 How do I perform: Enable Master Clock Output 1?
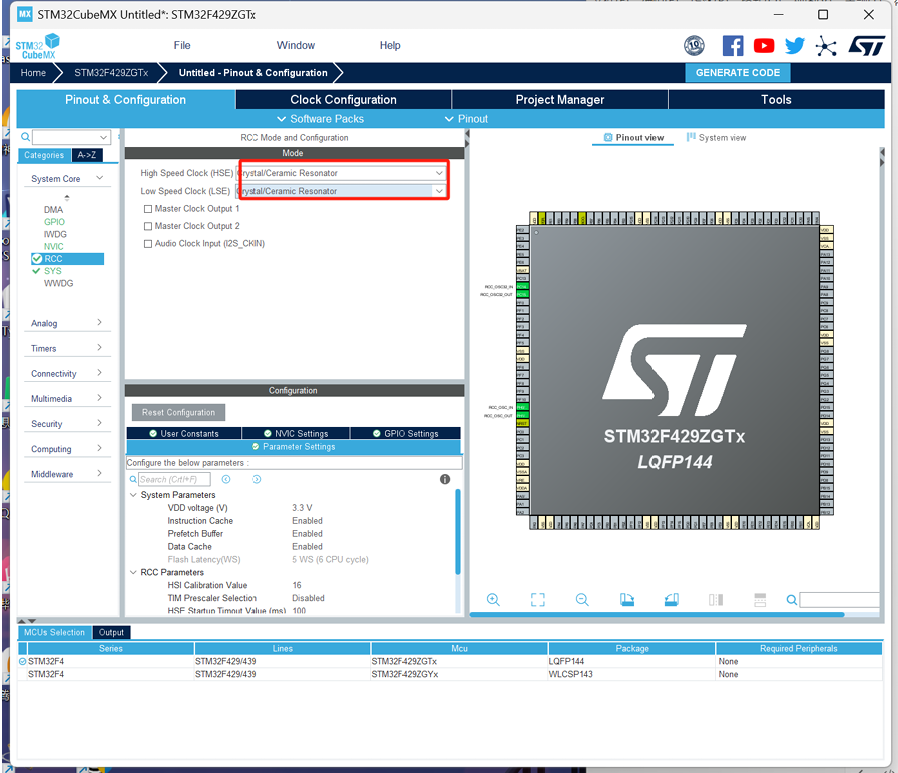(x=148, y=209)
